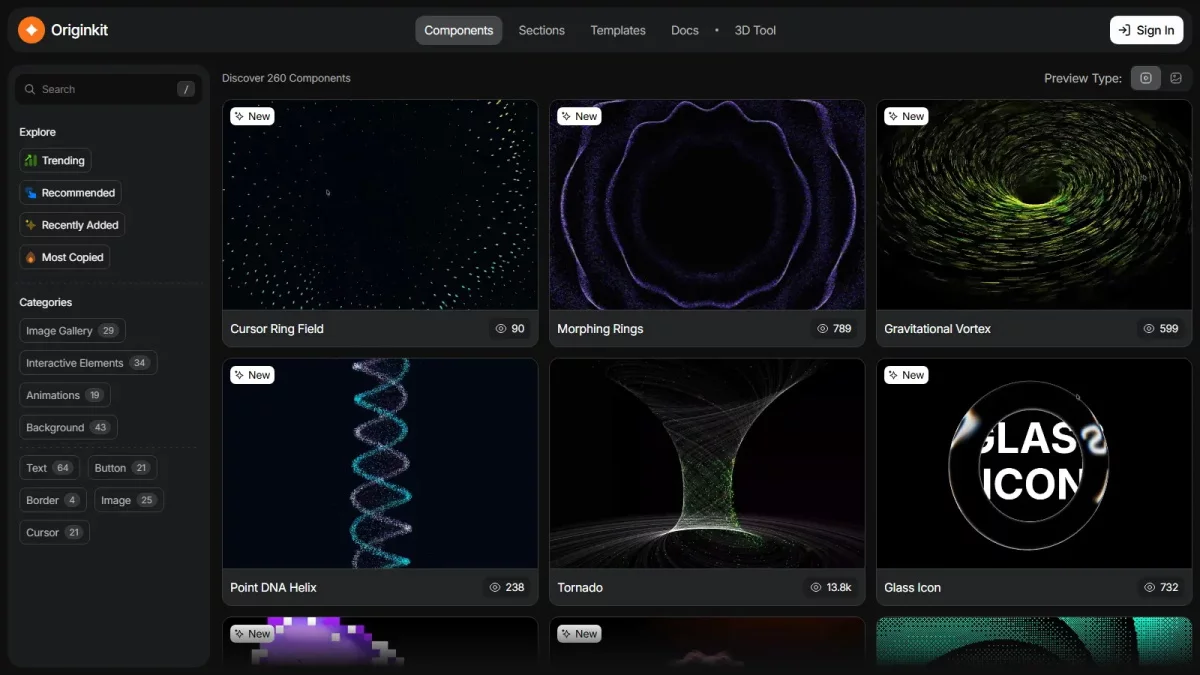
Task: Switch preview type to image mode
Action: tap(1176, 78)
